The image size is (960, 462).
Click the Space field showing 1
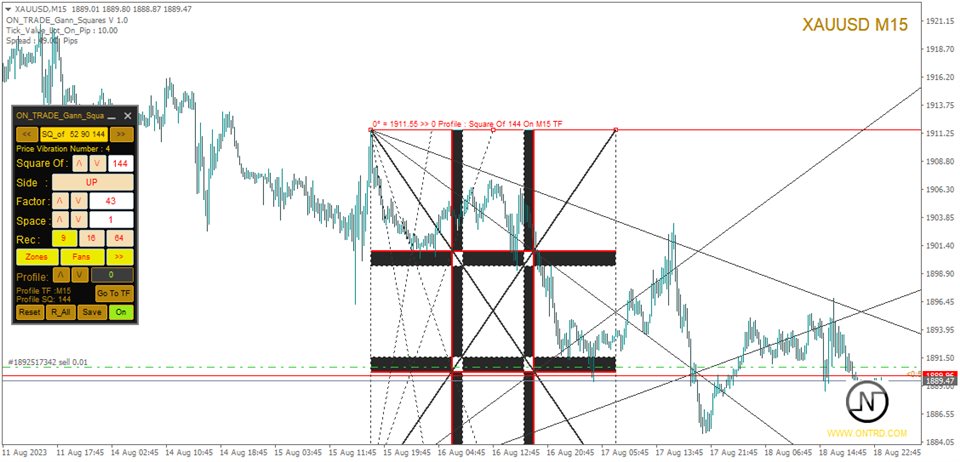pyautogui.click(x=111, y=220)
